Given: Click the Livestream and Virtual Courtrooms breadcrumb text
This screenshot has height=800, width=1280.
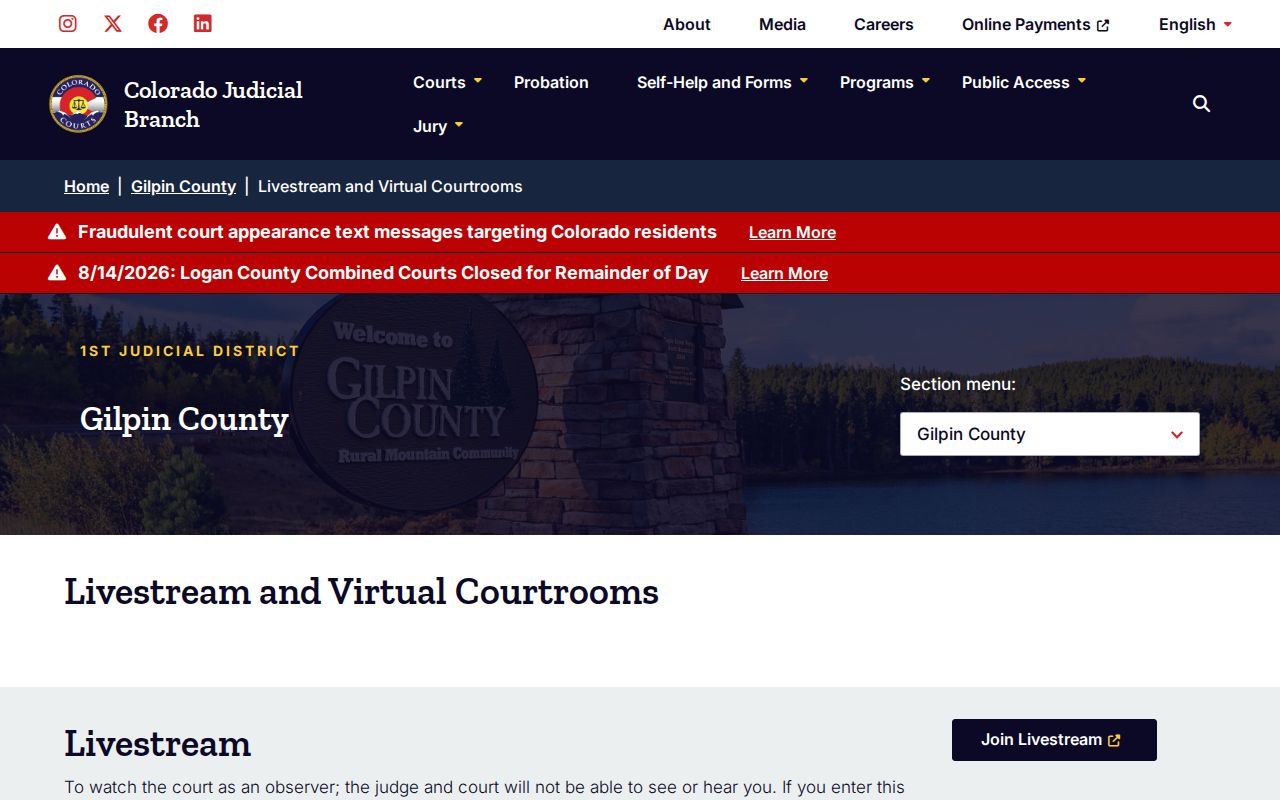Looking at the screenshot, I should tap(390, 186).
